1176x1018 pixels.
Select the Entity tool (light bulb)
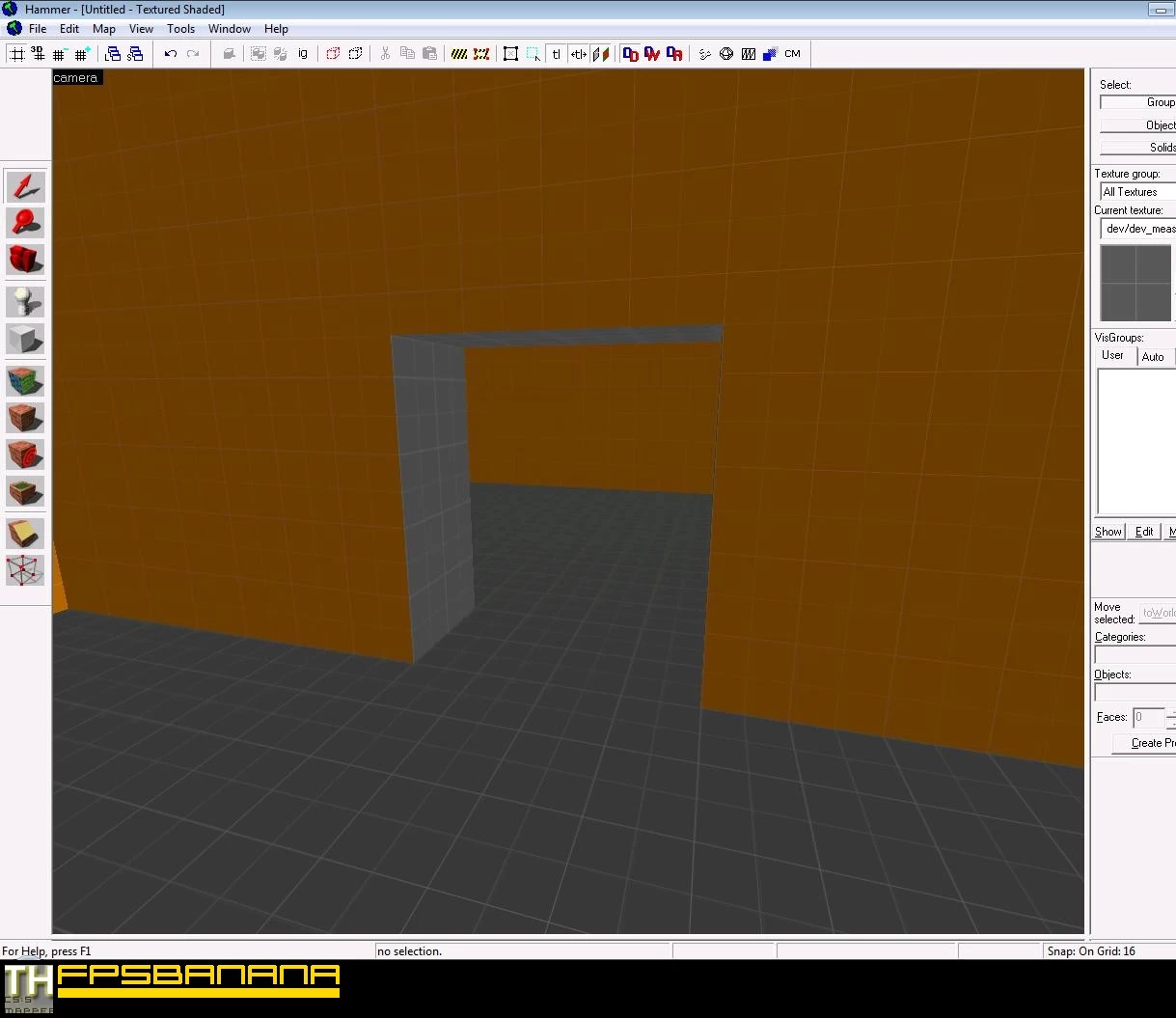point(25,302)
